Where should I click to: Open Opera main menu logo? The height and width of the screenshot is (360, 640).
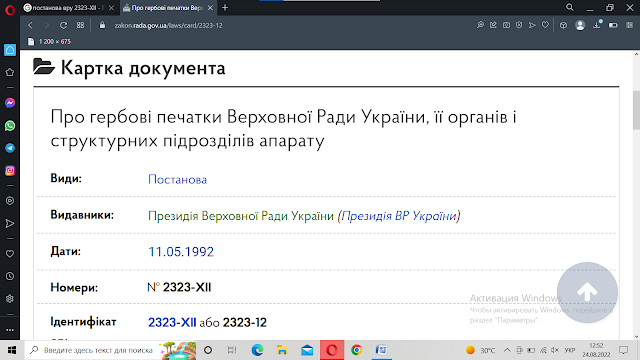click(10, 9)
